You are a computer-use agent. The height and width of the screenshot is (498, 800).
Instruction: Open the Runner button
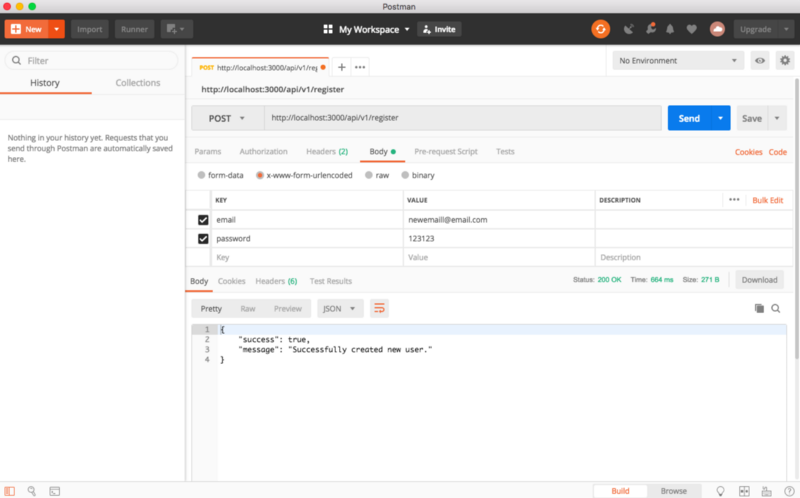[134, 29]
